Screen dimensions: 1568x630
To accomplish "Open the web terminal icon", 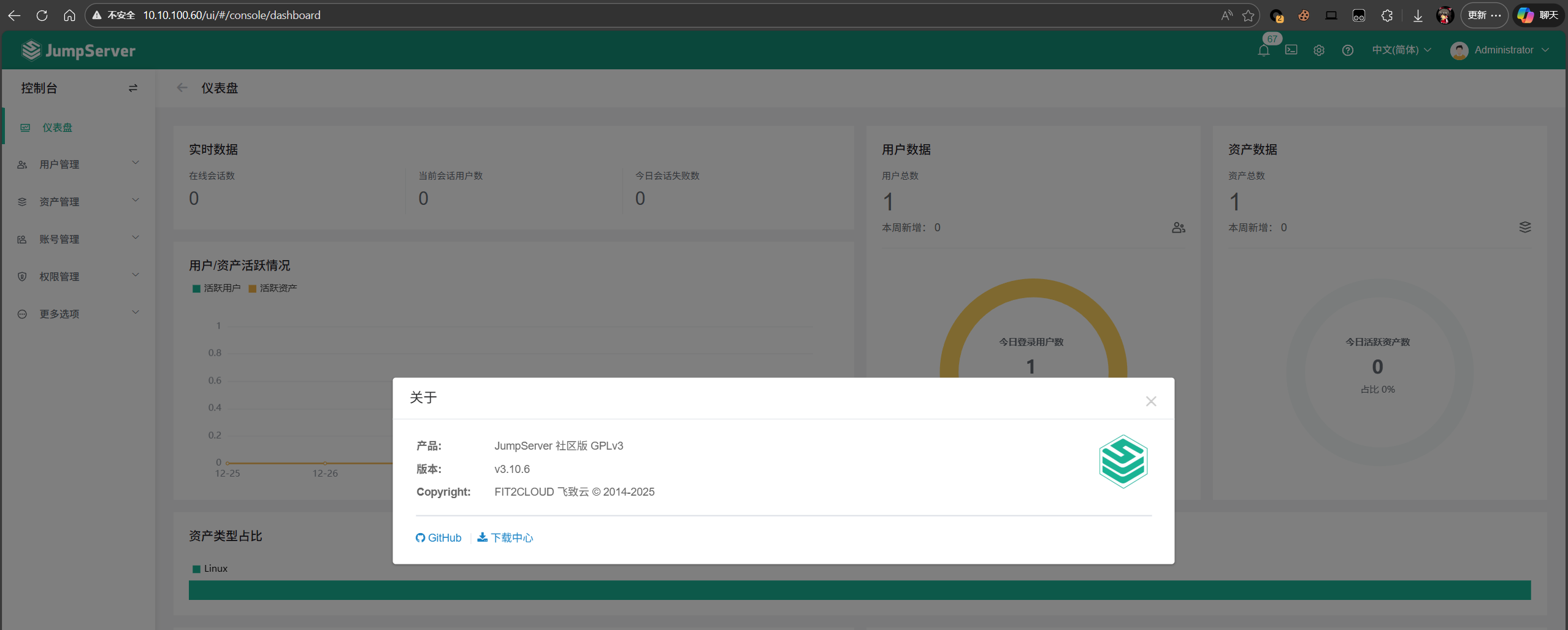I will (x=1291, y=50).
